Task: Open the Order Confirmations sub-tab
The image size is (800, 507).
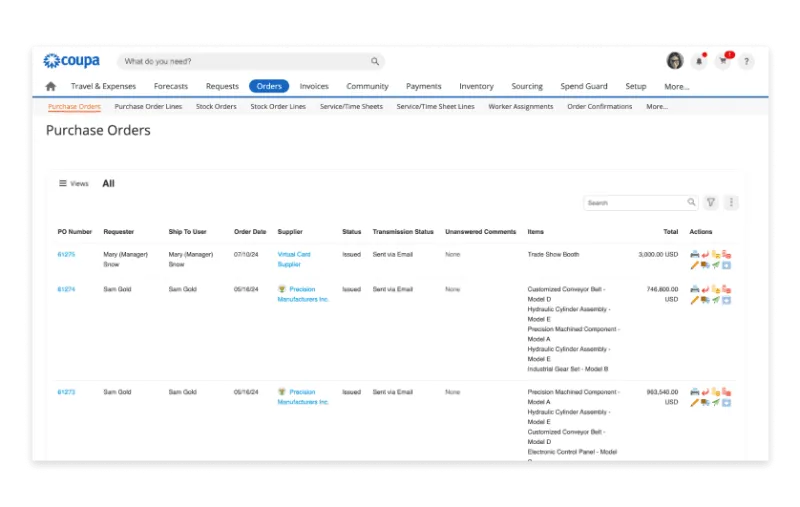Action: click(599, 107)
